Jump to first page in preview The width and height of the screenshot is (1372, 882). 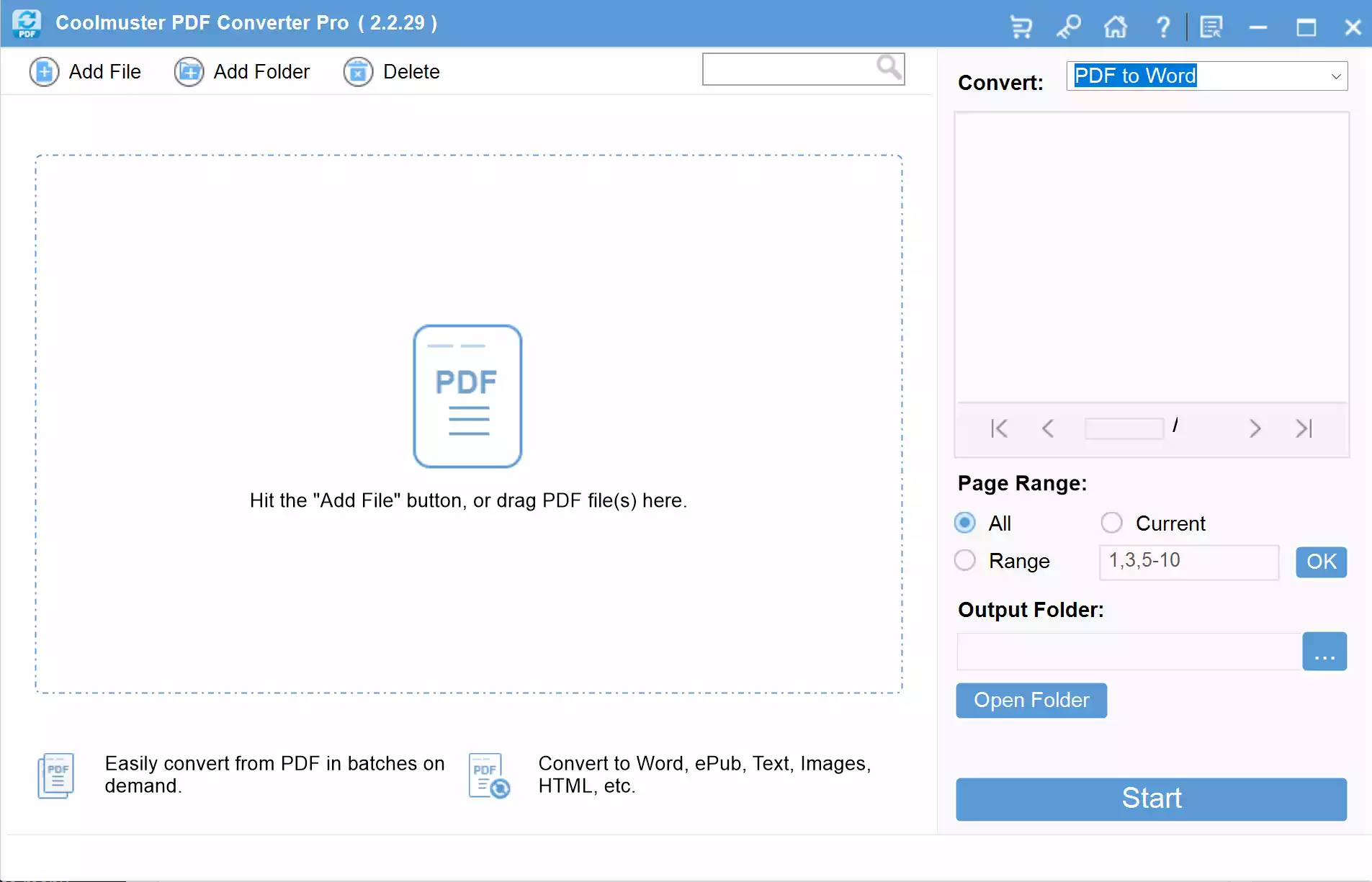tap(999, 428)
